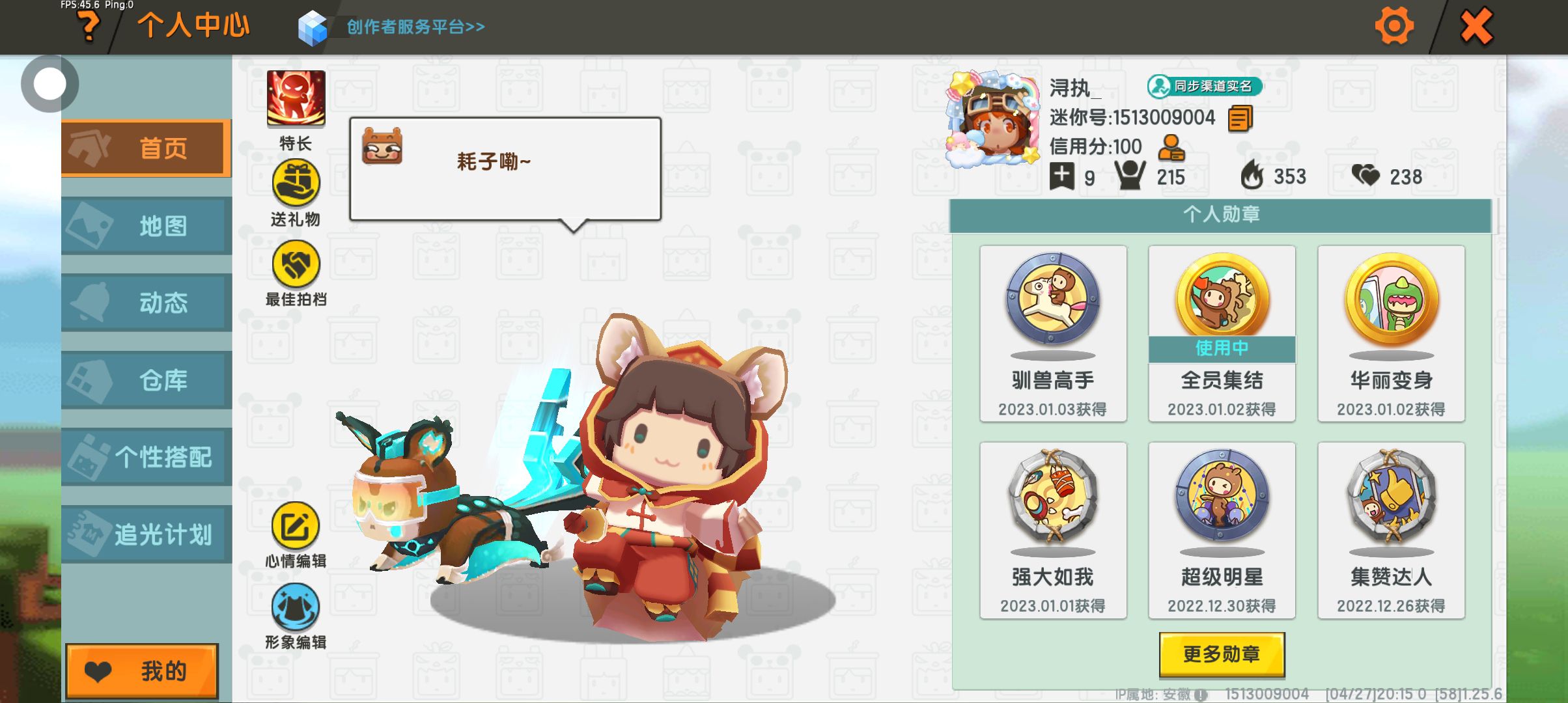The image size is (1568, 703).
Task: Click the player avatar portrait
Action: 992,118
